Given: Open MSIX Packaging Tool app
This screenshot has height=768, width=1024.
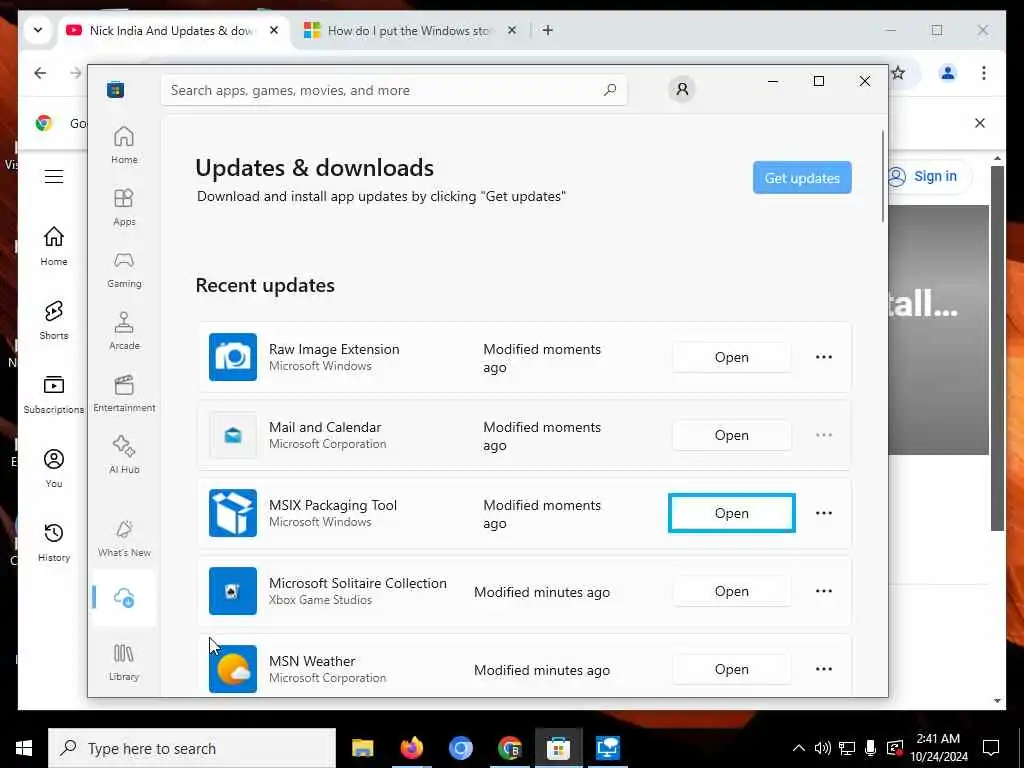Looking at the screenshot, I should [x=731, y=513].
